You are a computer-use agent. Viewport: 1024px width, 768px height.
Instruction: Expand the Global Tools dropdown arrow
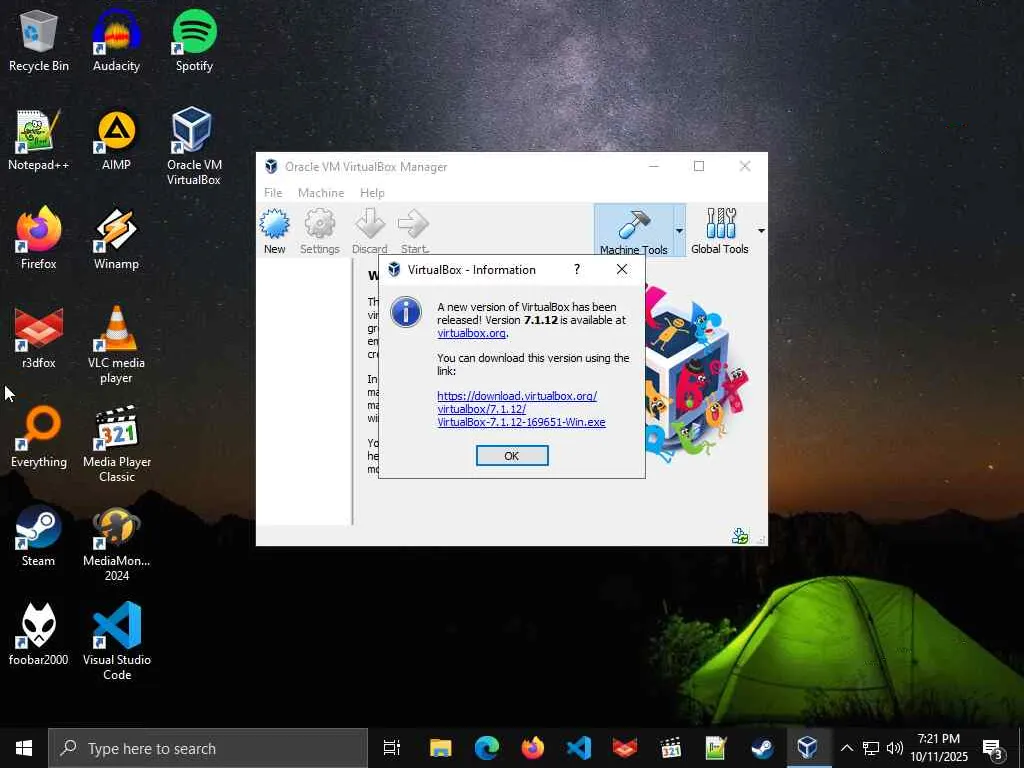pyautogui.click(x=761, y=231)
